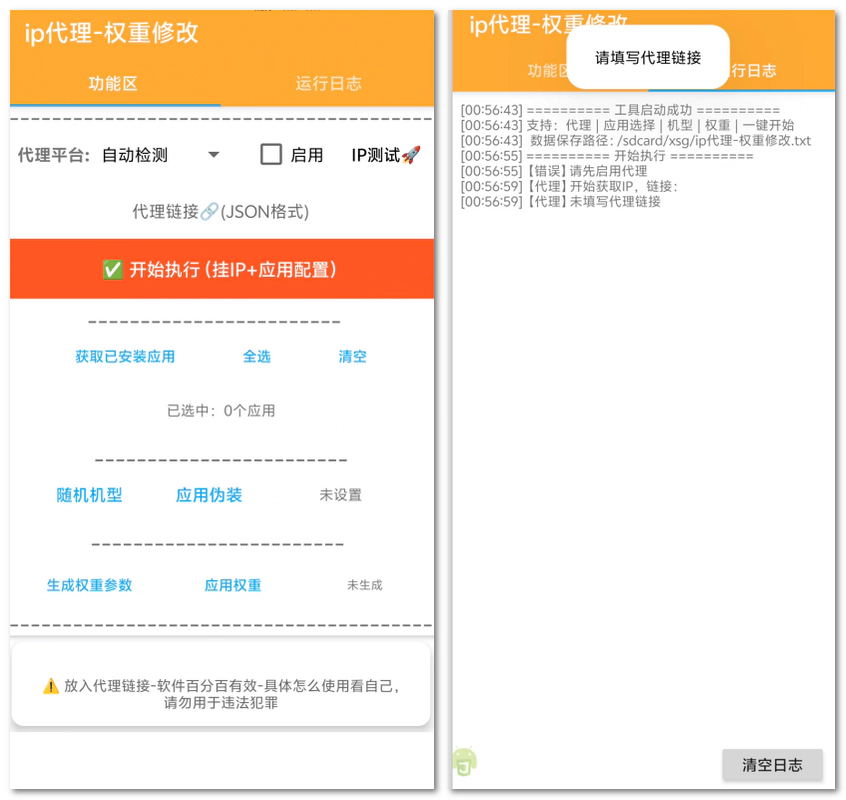This screenshot has width=846, height=800.
Task: Click the warning triangle in the notice card
Action: point(51,686)
